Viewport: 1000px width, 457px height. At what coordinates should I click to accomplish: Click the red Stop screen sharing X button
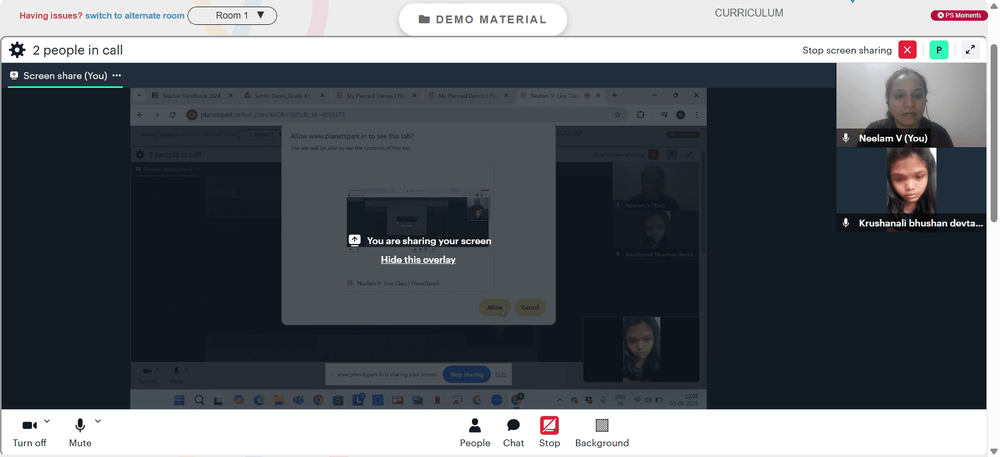907,50
